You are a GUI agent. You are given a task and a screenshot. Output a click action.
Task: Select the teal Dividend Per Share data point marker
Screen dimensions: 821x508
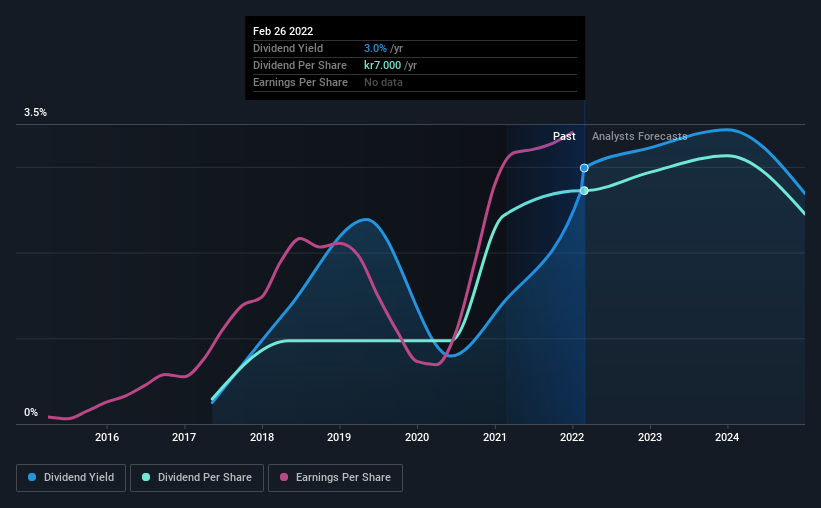(584, 191)
